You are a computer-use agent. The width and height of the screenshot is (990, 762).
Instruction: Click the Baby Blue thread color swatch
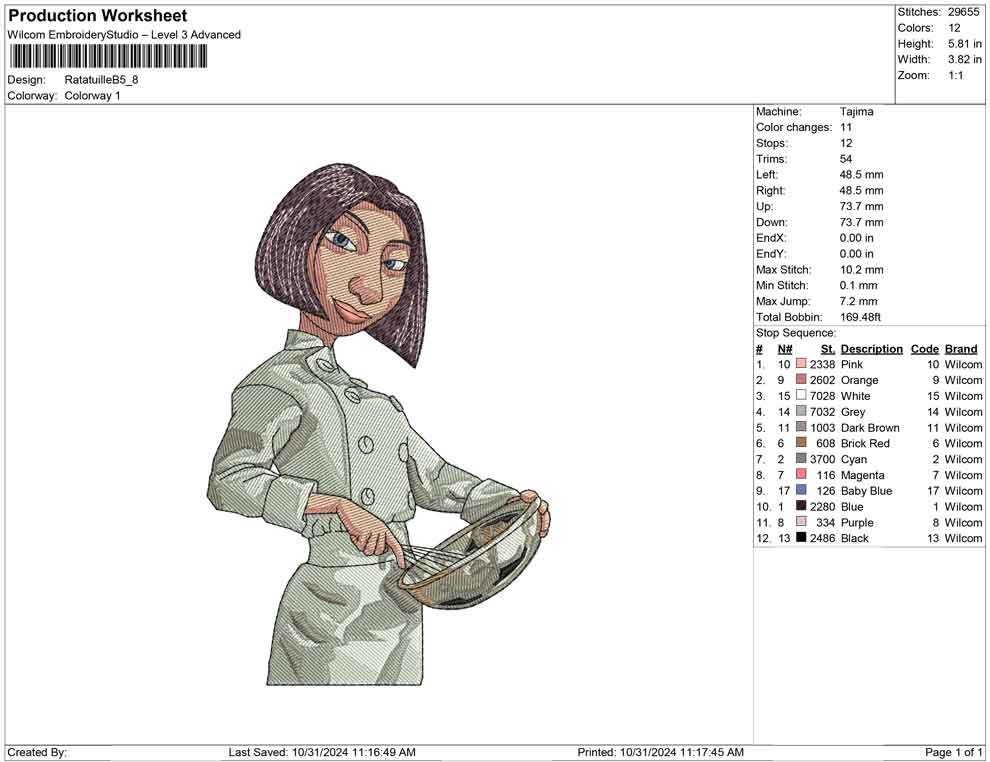801,490
